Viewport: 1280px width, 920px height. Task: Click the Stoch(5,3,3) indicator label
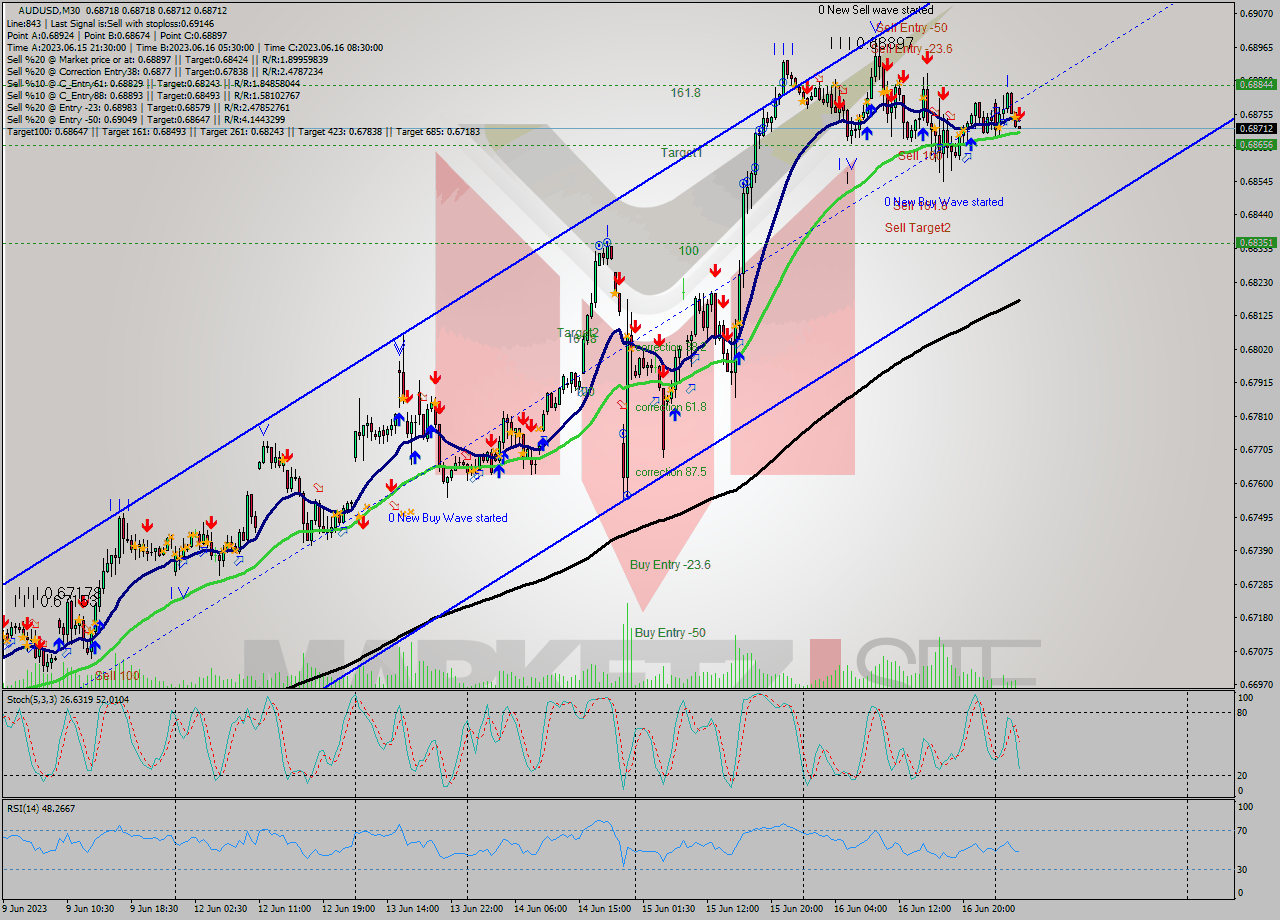click(x=68, y=699)
